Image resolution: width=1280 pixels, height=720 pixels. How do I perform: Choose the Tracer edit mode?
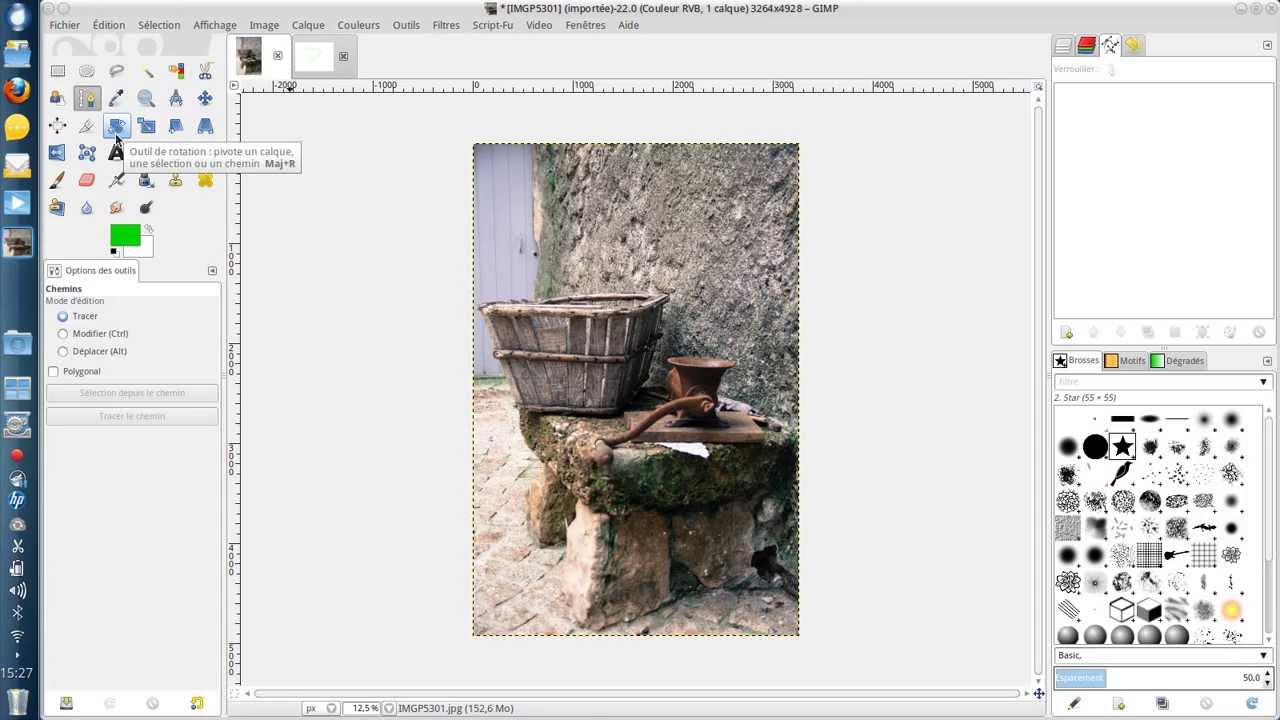63,316
